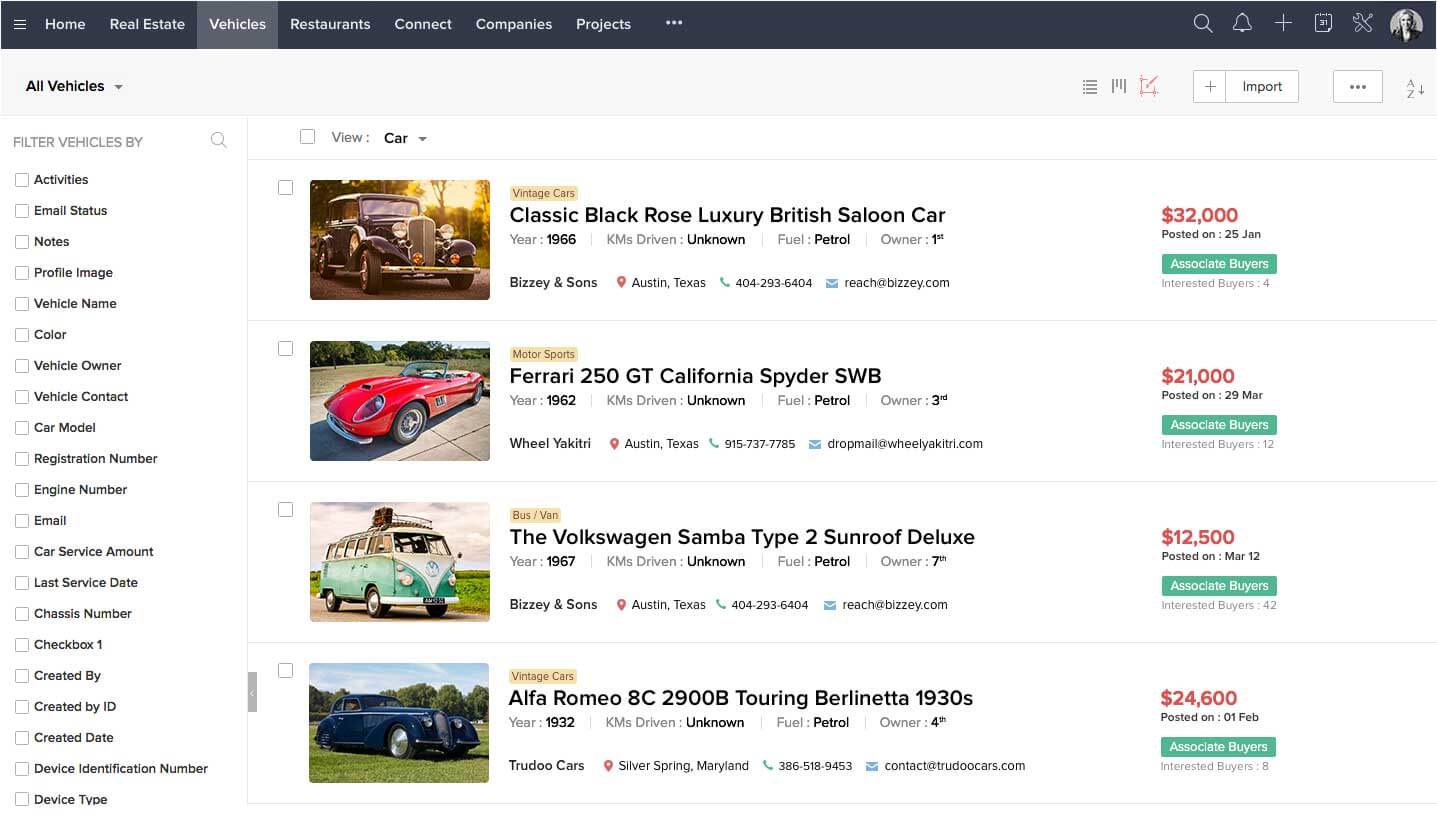Go to the Projects tab
Image resolution: width=1437 pixels, height=831 pixels.
click(x=603, y=24)
